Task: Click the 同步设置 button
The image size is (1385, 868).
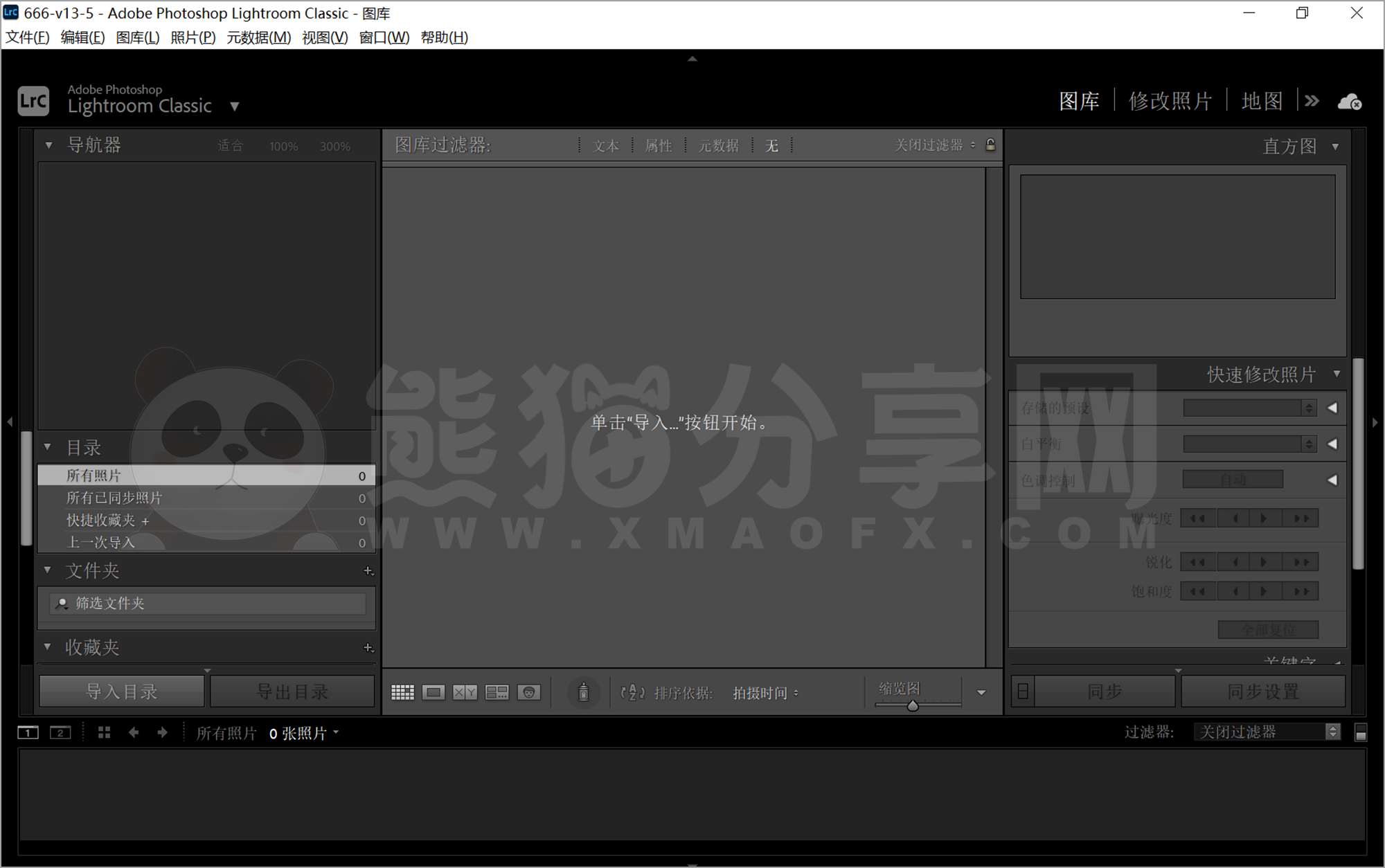Action: 1262,690
